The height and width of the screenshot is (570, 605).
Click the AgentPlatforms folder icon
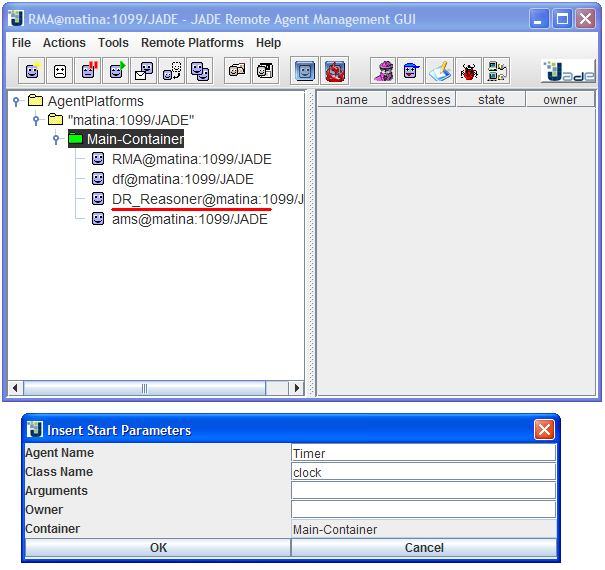(x=35, y=100)
